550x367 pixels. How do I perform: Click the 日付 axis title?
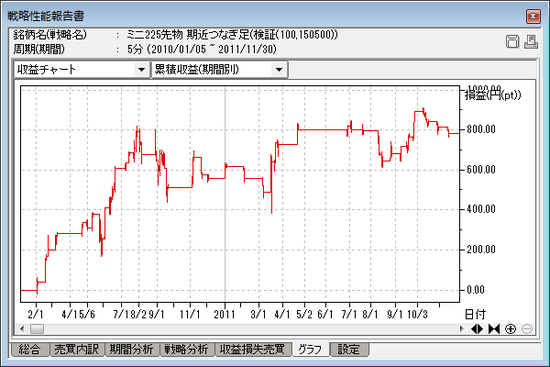475,314
